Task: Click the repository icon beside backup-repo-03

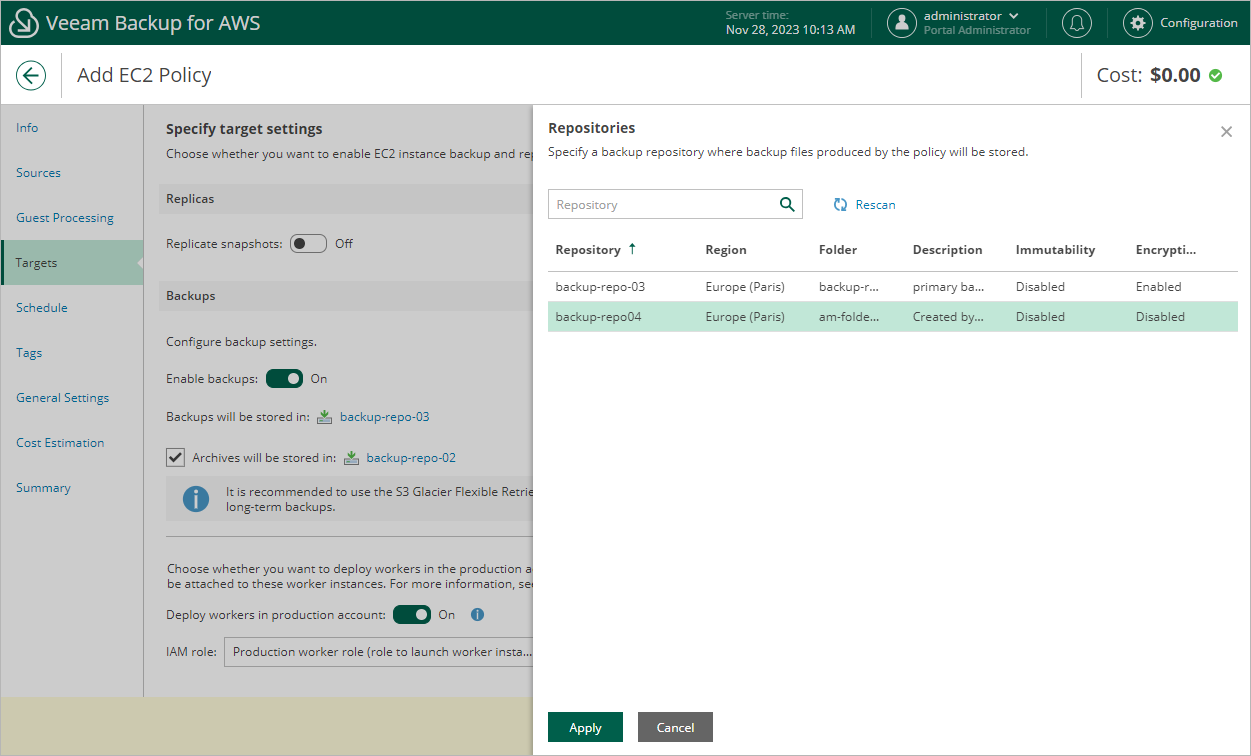Action: pos(325,417)
